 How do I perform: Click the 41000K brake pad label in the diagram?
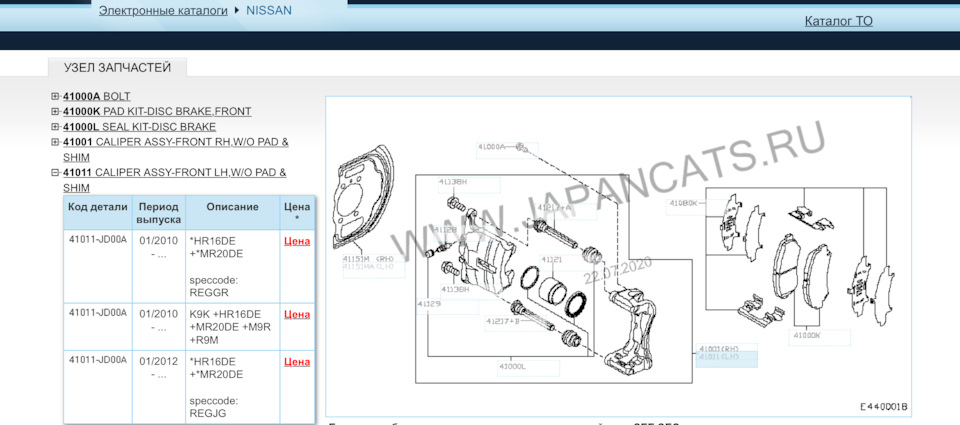(x=806, y=336)
